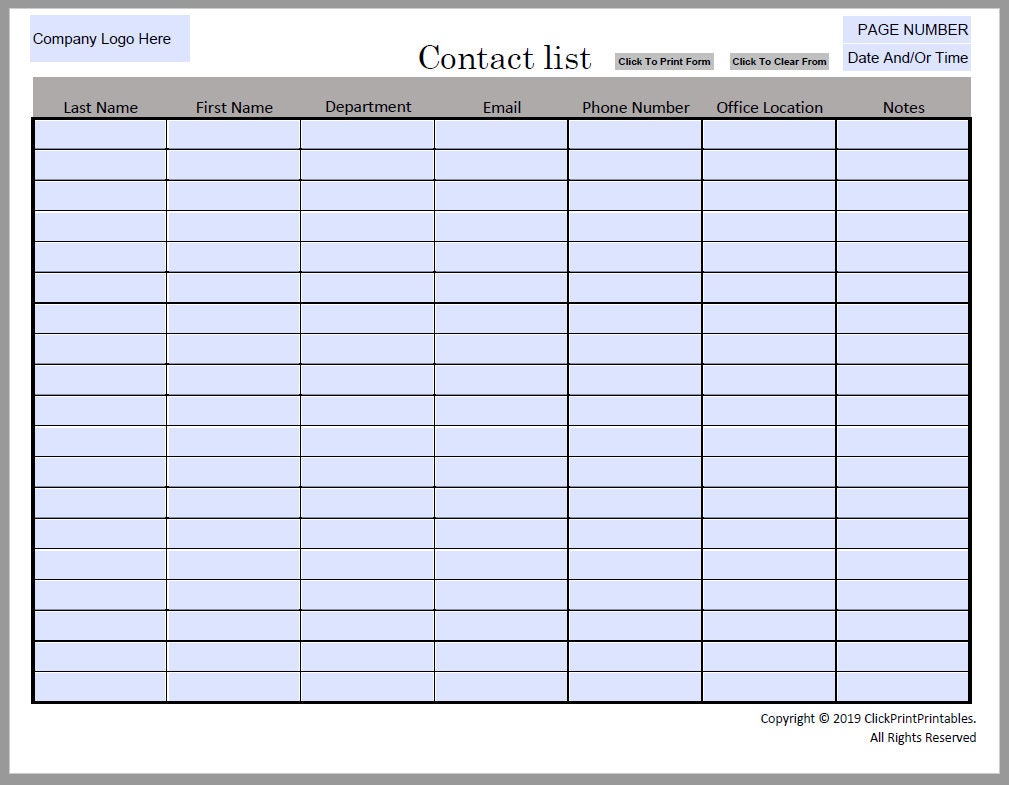Click the Click To Print Form button
Viewport: 1009px width, 785px height.
(664, 61)
